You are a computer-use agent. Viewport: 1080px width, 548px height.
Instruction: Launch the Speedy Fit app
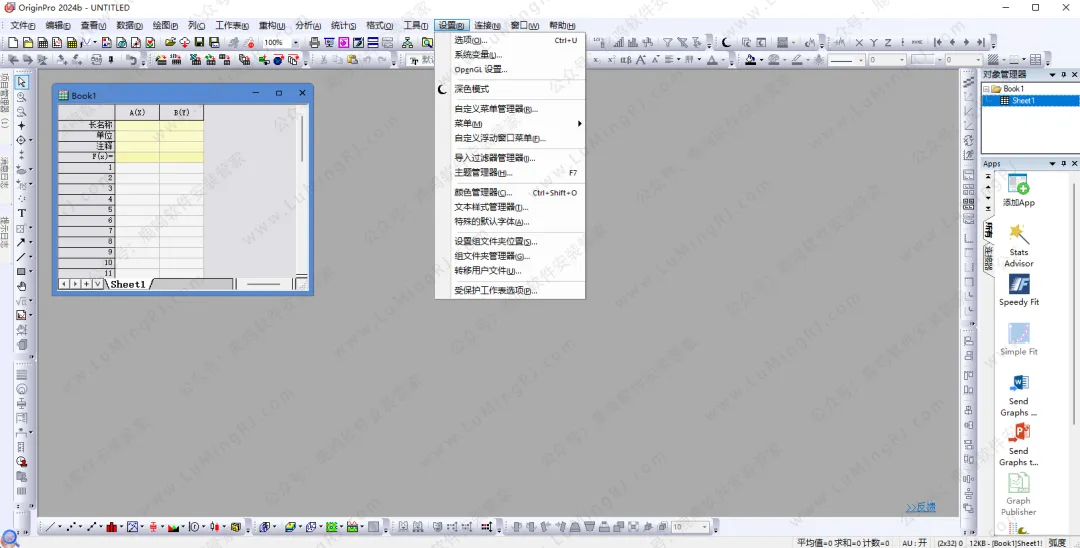(1018, 289)
